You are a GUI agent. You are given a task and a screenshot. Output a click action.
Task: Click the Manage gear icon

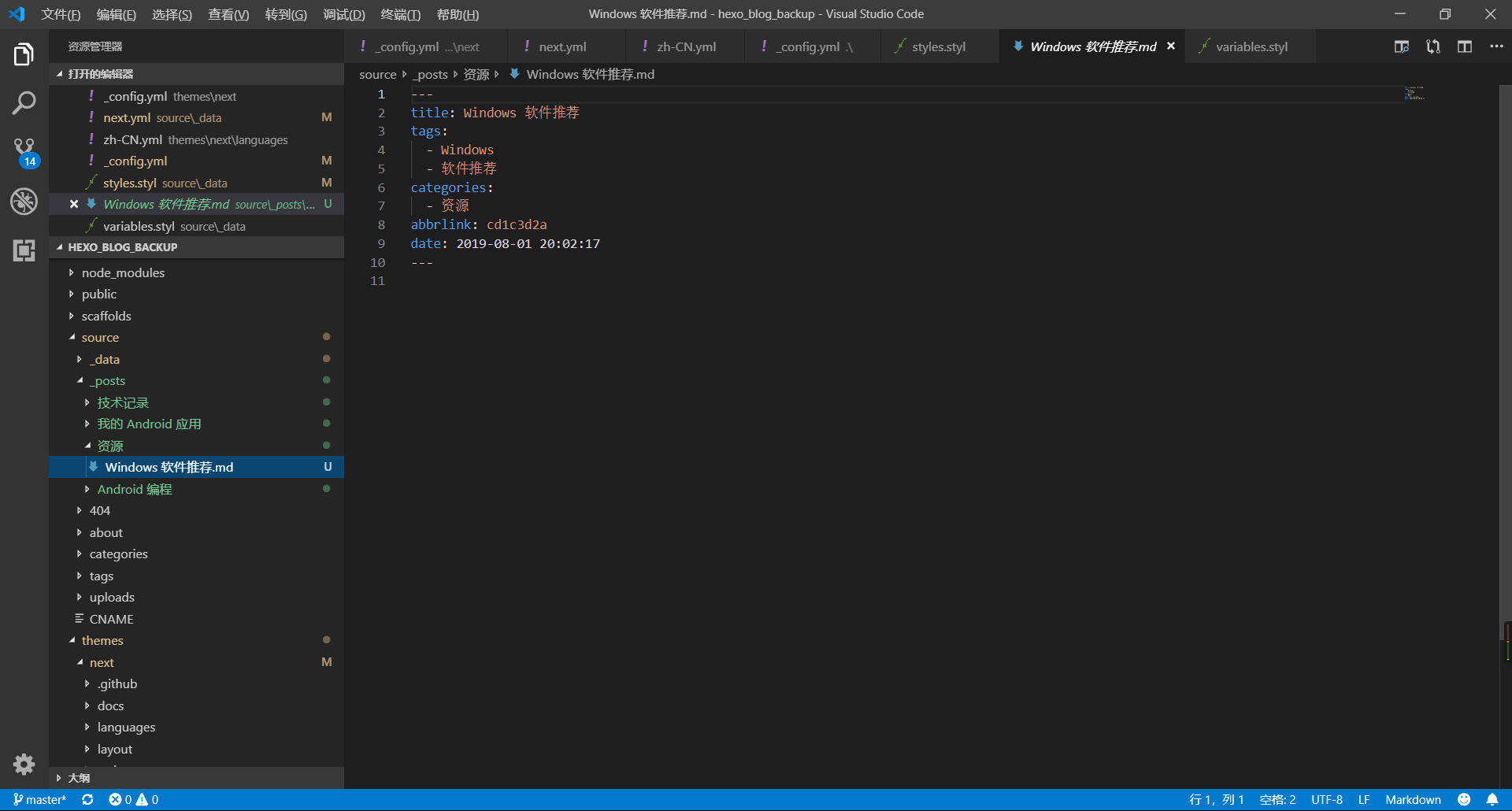click(24, 764)
